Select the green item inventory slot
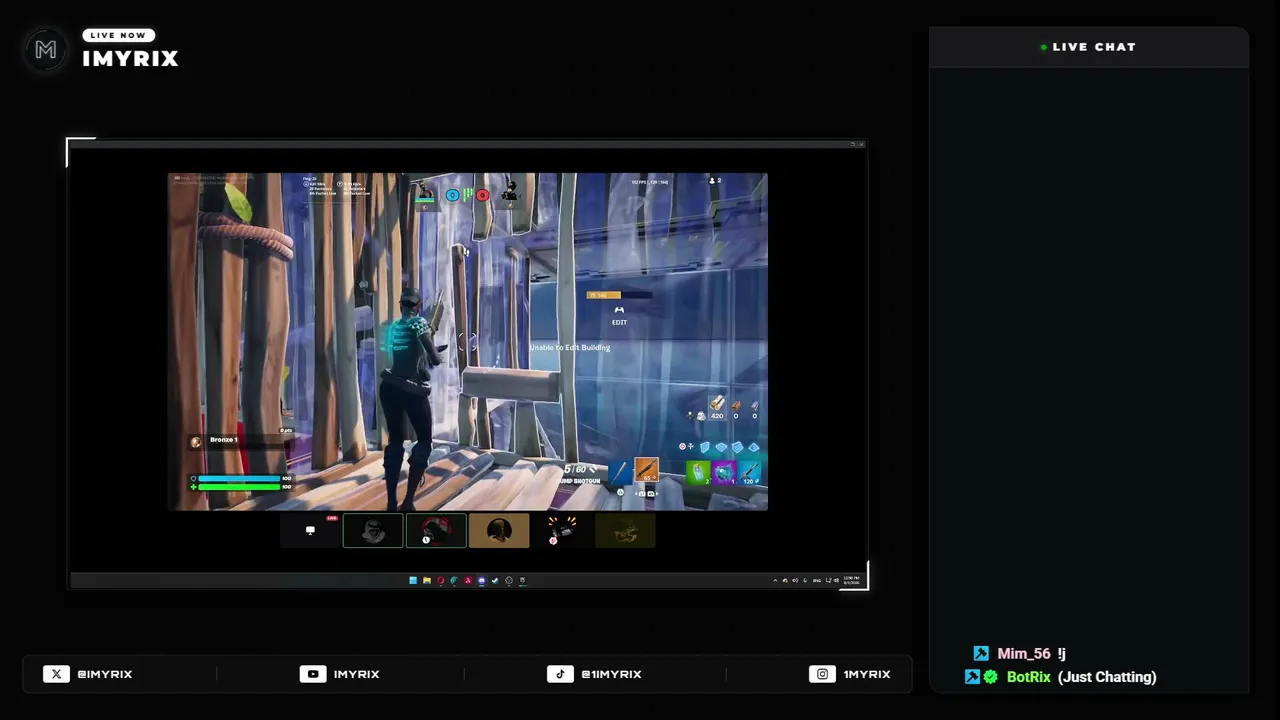The height and width of the screenshot is (720, 1280). (698, 472)
